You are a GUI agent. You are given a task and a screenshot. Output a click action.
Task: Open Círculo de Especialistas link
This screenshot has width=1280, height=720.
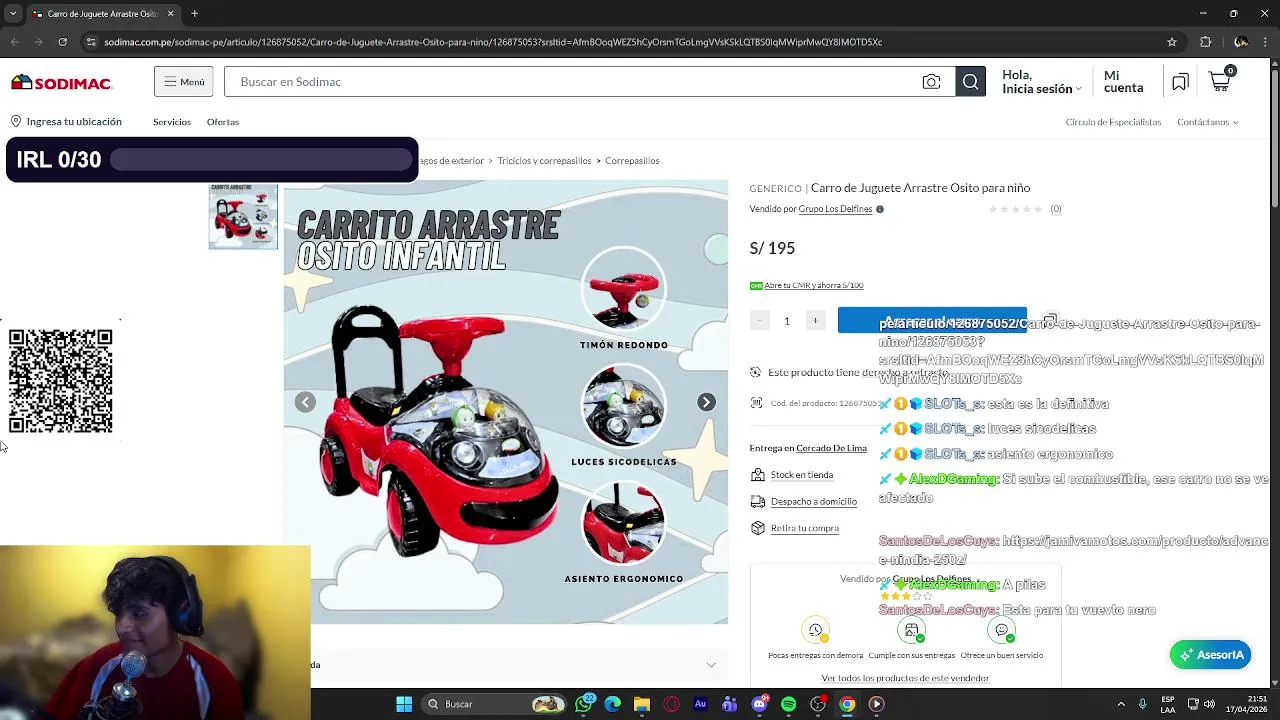tap(1113, 122)
